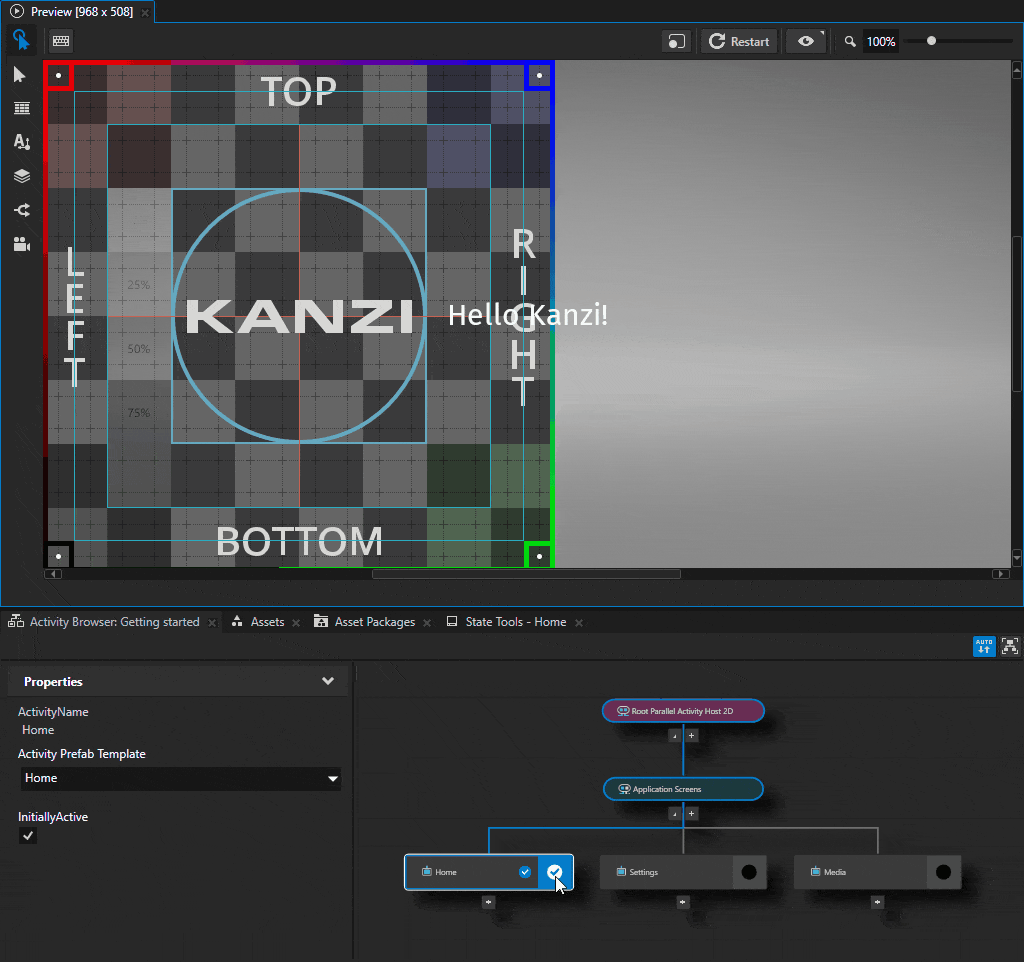The width and height of the screenshot is (1024, 962).
Task: Click the text tool icon
Action: (x=21, y=142)
